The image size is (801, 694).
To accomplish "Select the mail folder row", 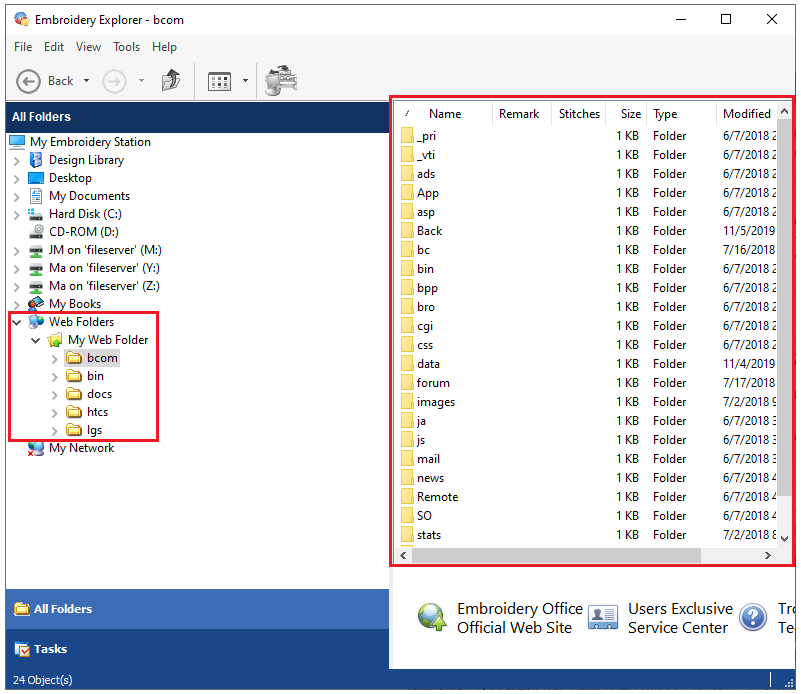I will pyautogui.click(x=587, y=459).
